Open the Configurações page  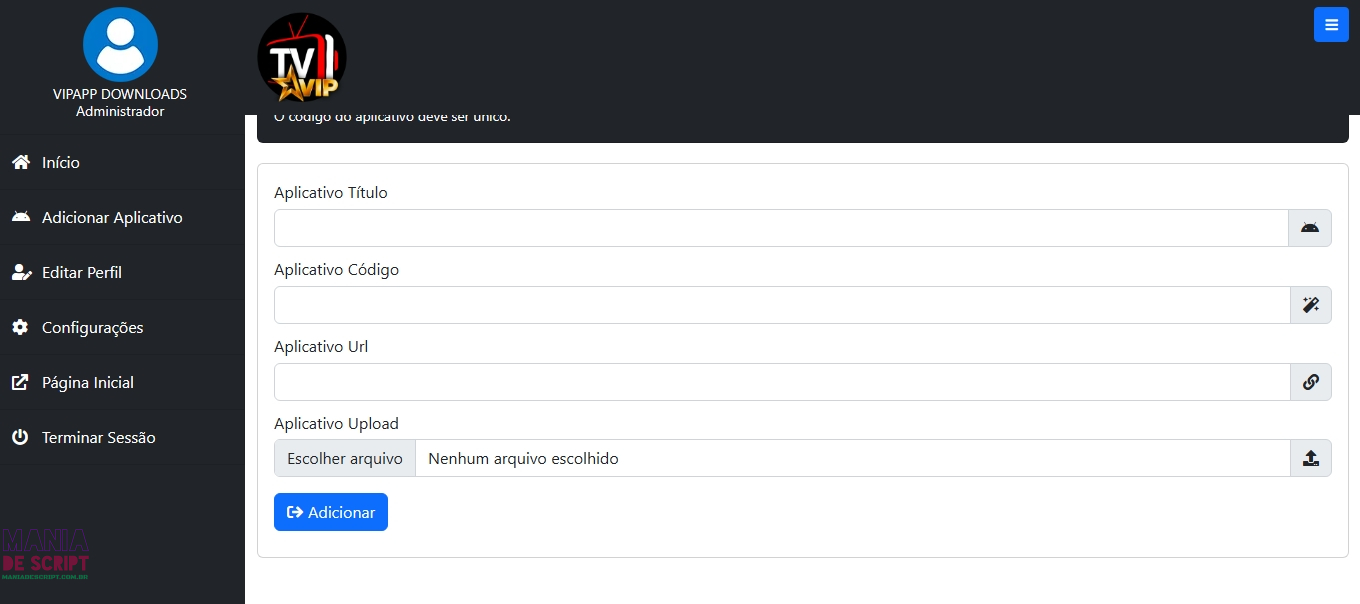(122, 327)
